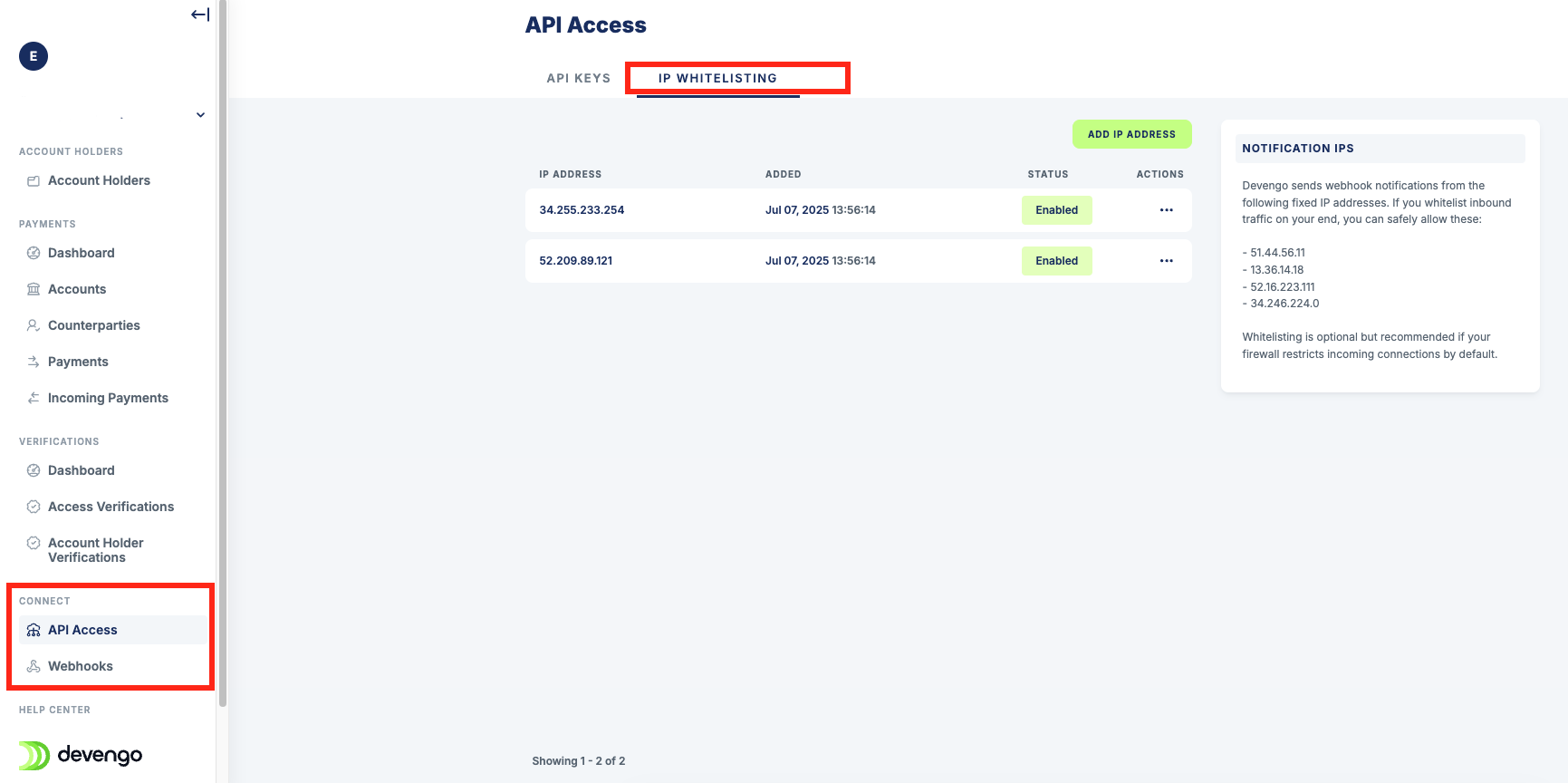Open actions menu for 34.255.233.254

(x=1166, y=210)
